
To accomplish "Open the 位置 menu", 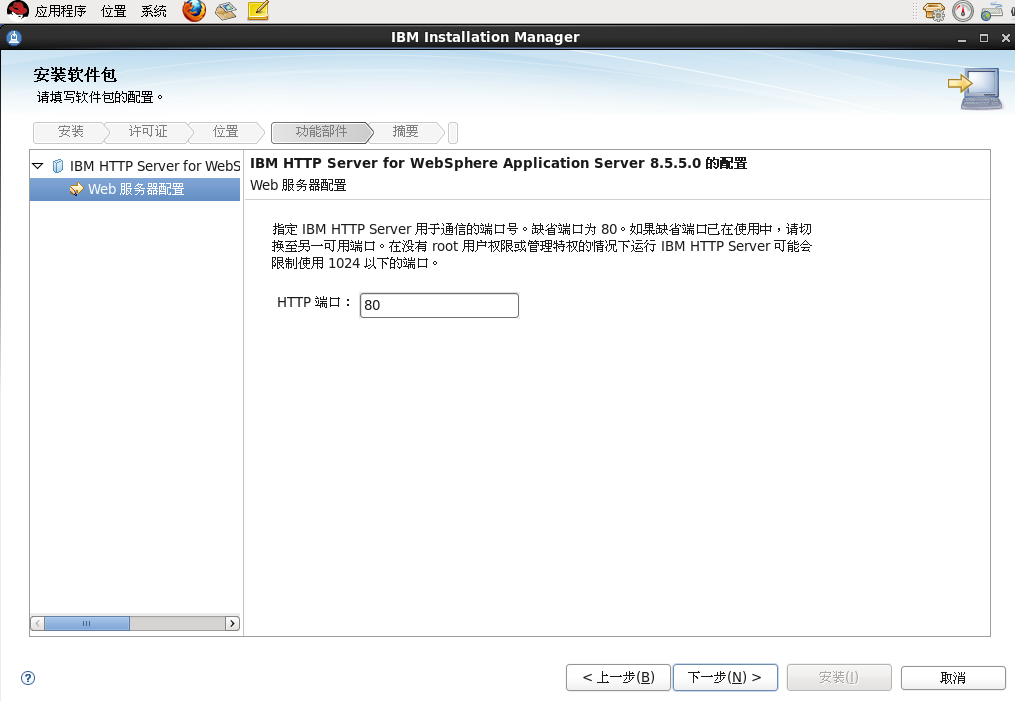I will click(113, 11).
